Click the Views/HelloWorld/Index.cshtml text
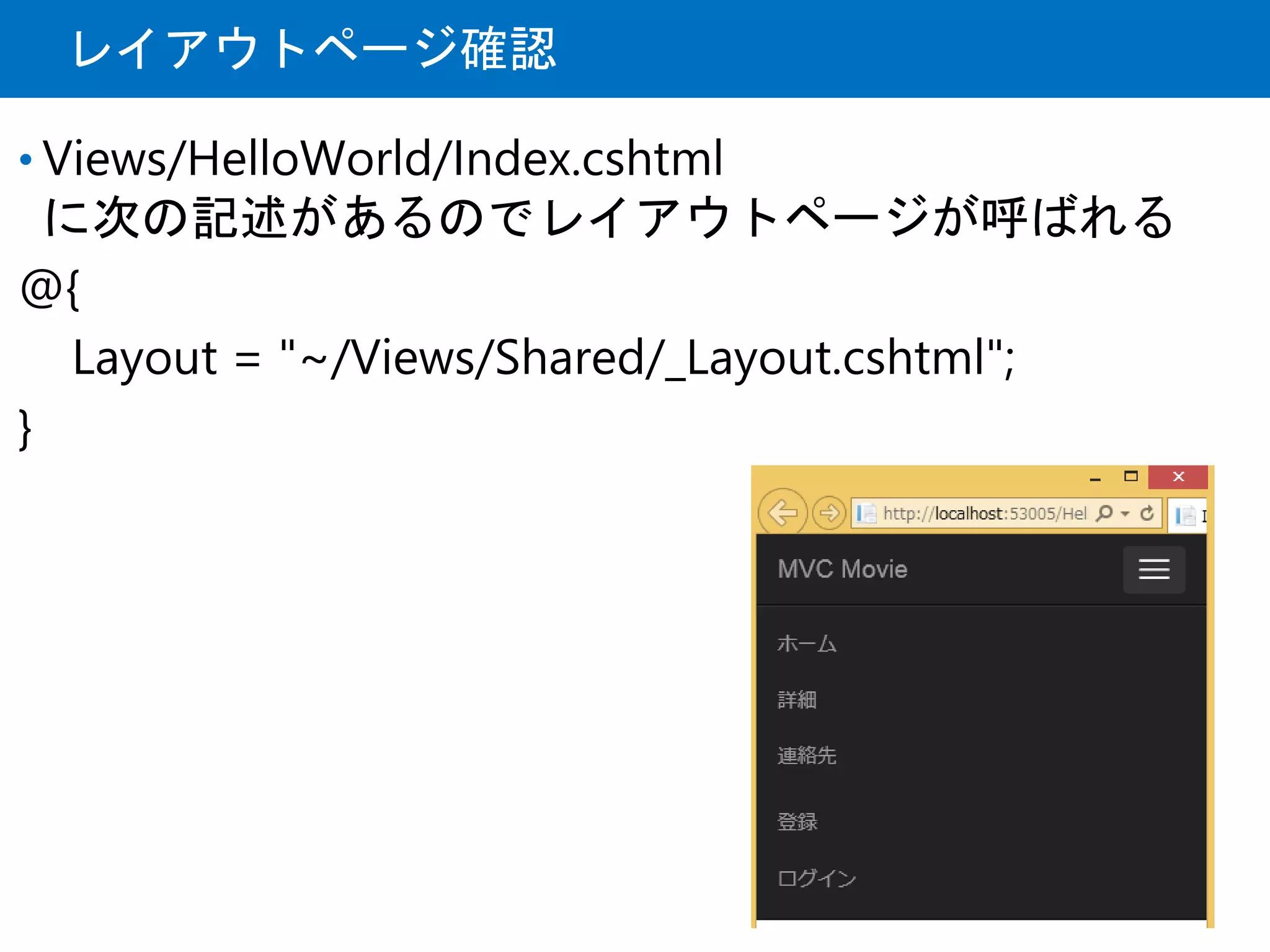This screenshot has width=1270, height=952. pos(383,158)
